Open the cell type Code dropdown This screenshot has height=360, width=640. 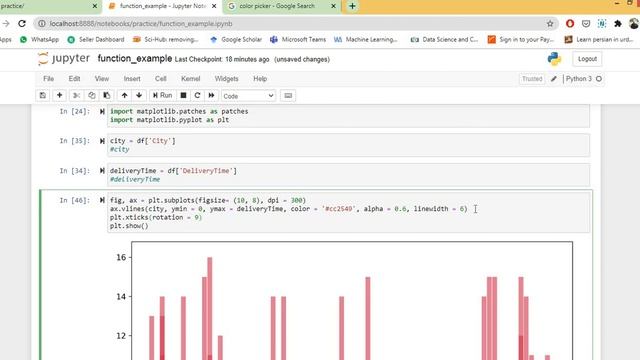coord(248,96)
